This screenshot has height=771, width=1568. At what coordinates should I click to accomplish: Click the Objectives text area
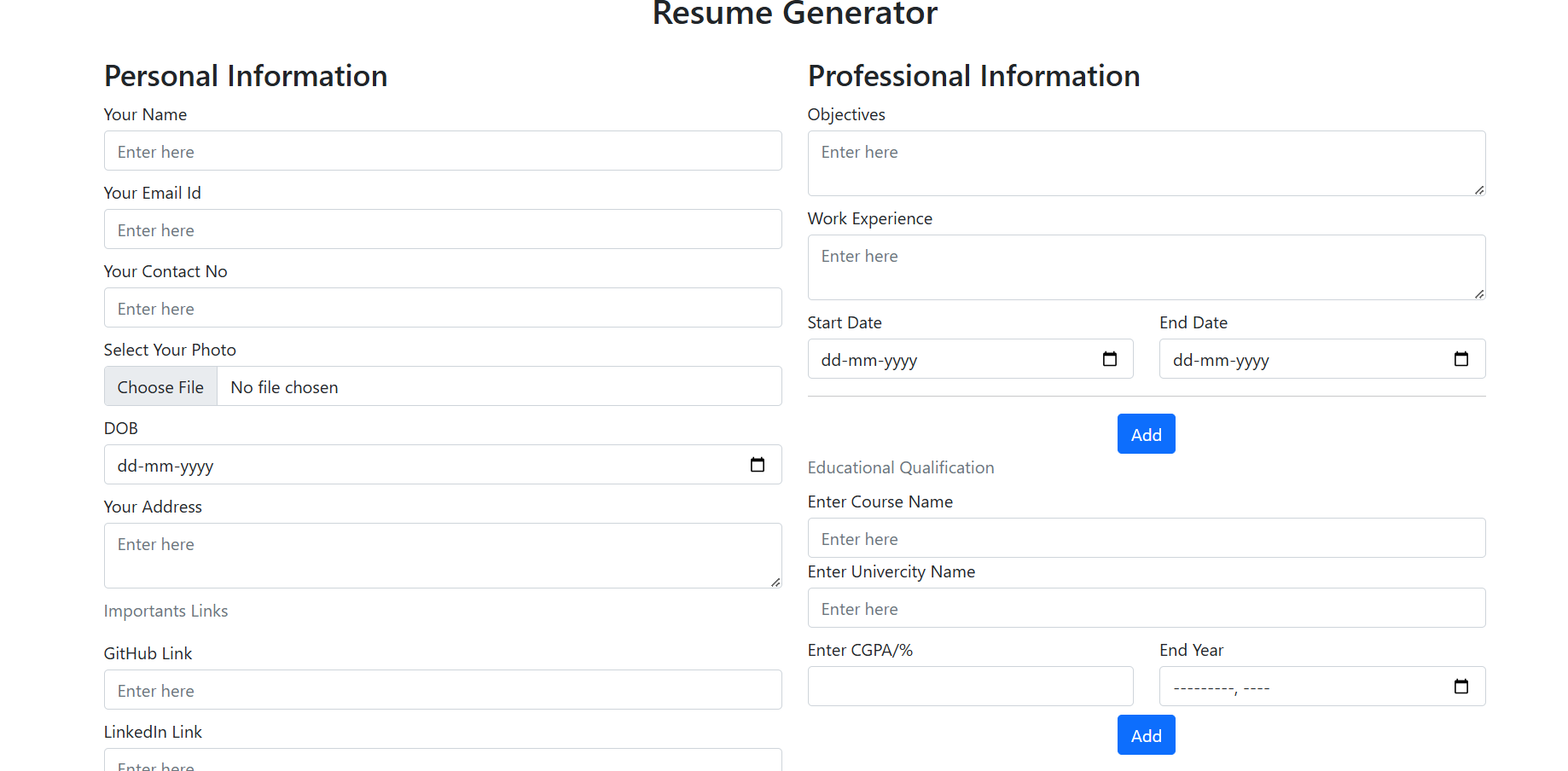(1146, 163)
